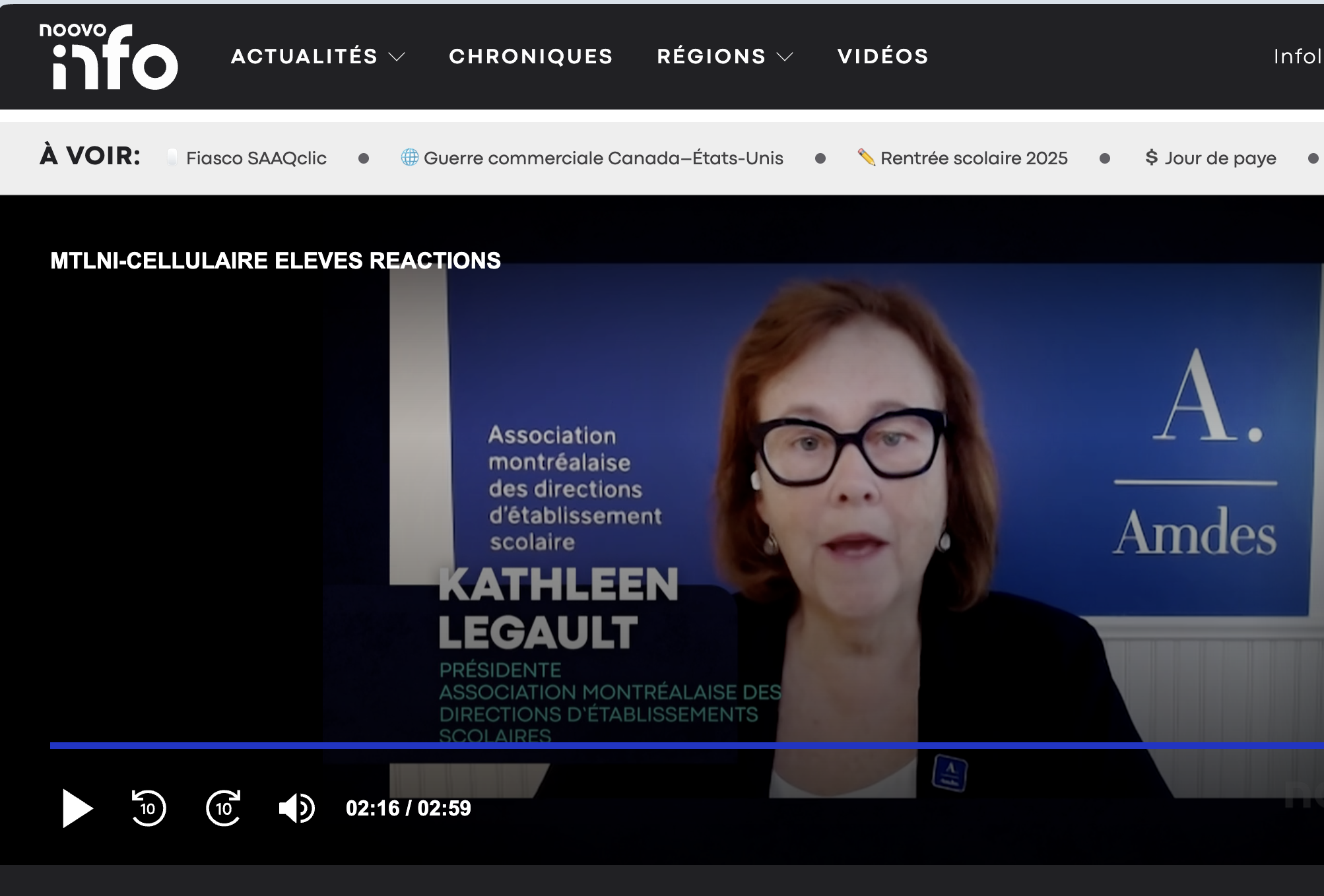Click the video timestamp 02:16 / 02:59
The height and width of the screenshot is (896, 1324).
point(407,809)
